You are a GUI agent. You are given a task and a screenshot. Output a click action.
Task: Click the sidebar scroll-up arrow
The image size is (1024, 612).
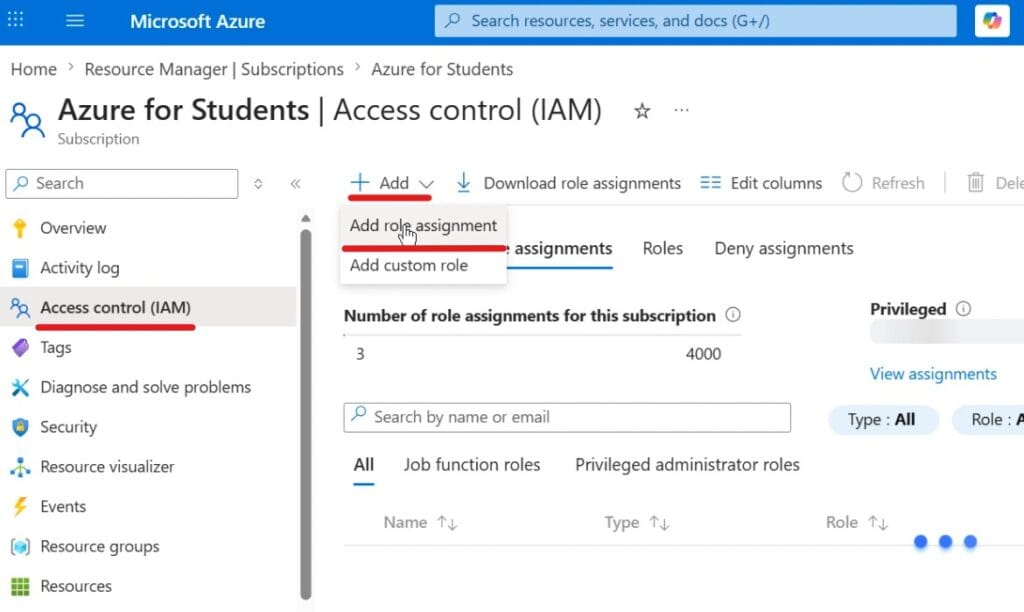[x=306, y=219]
